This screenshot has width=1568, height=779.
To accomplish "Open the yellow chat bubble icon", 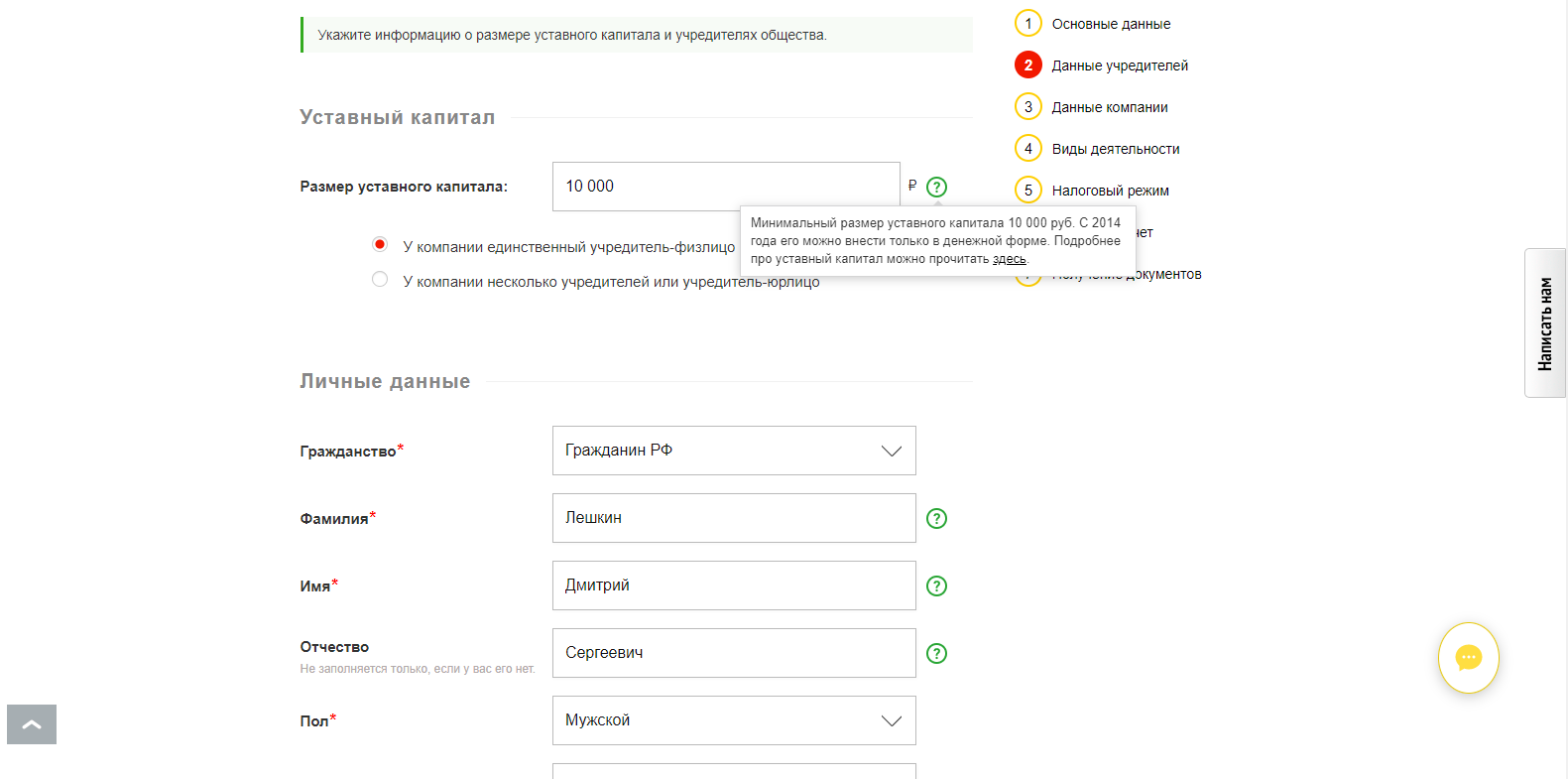I will 1468,657.
